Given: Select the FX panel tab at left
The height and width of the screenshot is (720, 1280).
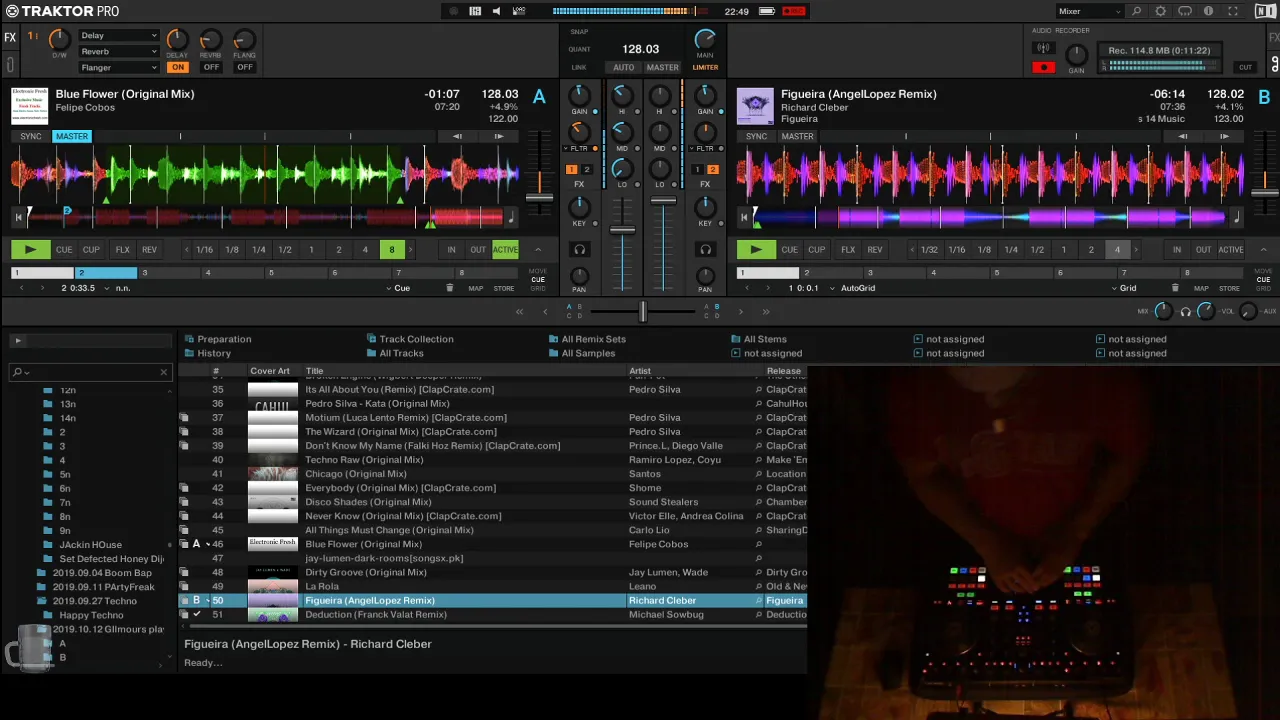Looking at the screenshot, I should [10, 38].
